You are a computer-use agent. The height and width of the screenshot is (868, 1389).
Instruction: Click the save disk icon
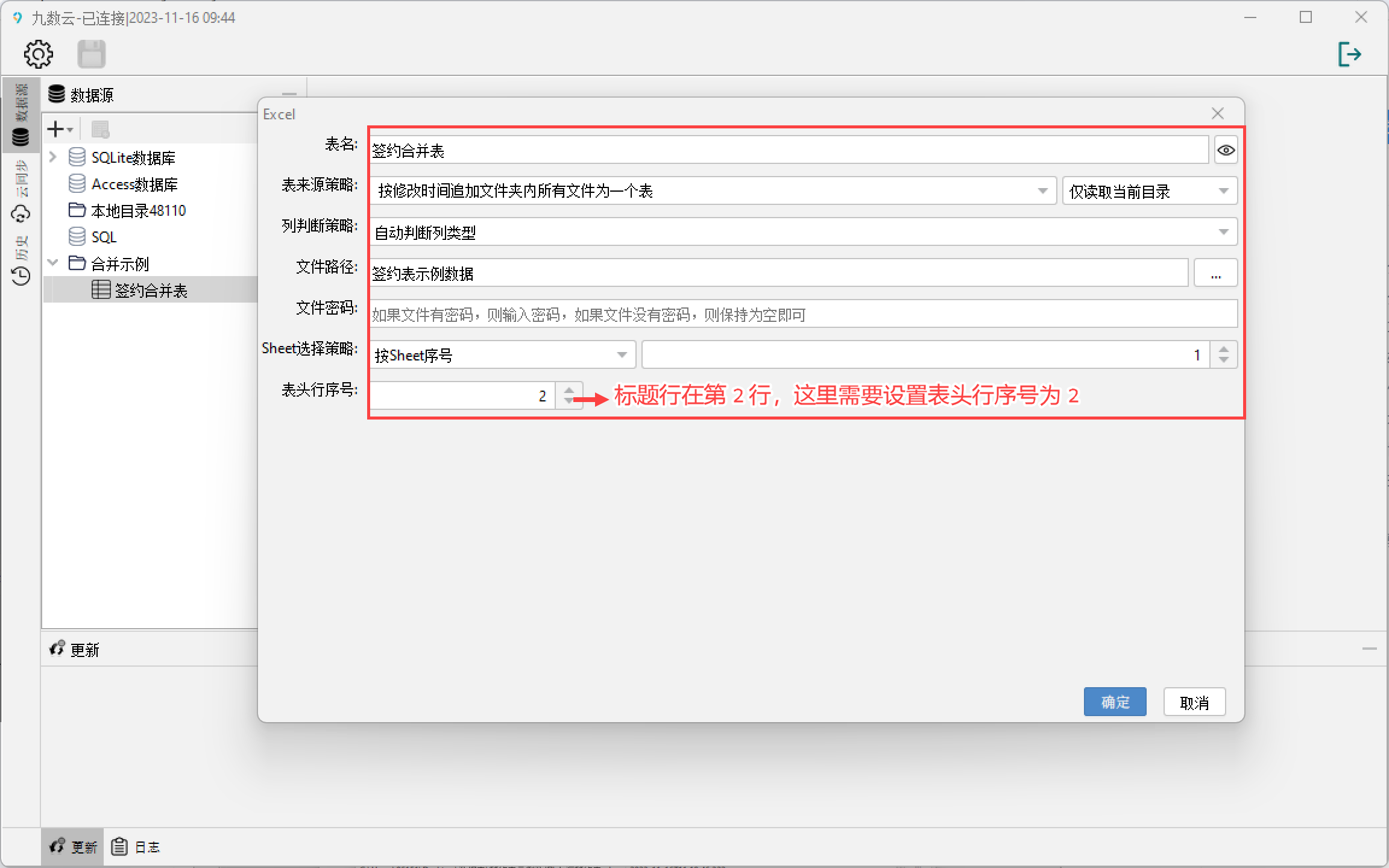tap(92, 54)
